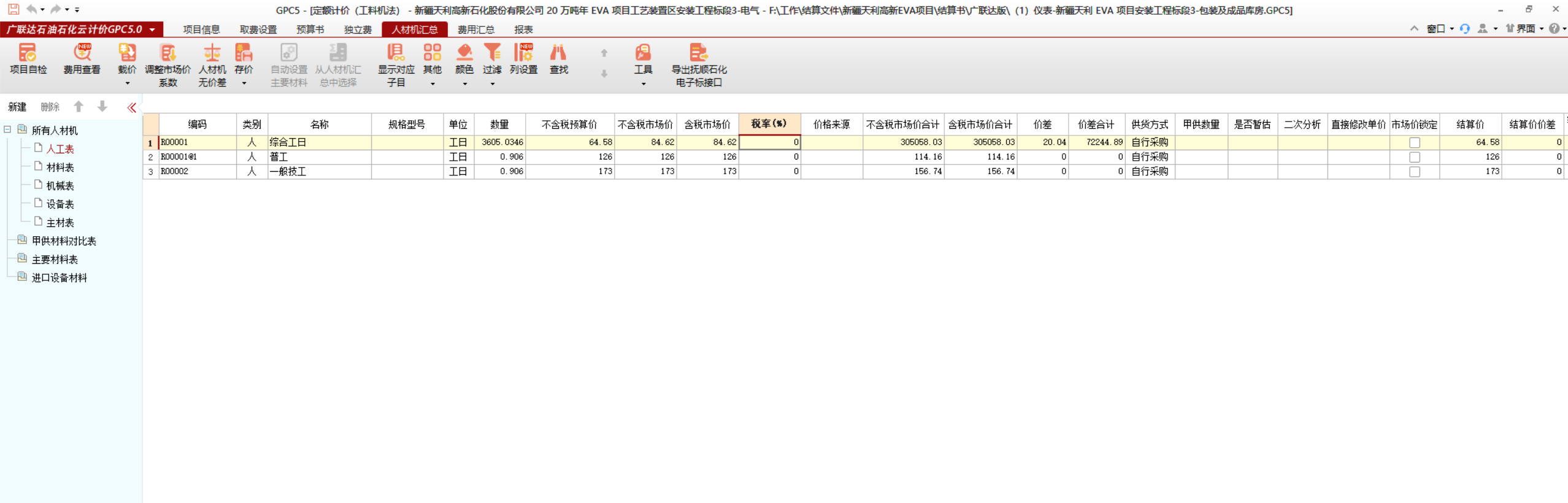
Task: Switch to 取费设置 tab
Action: point(258,29)
